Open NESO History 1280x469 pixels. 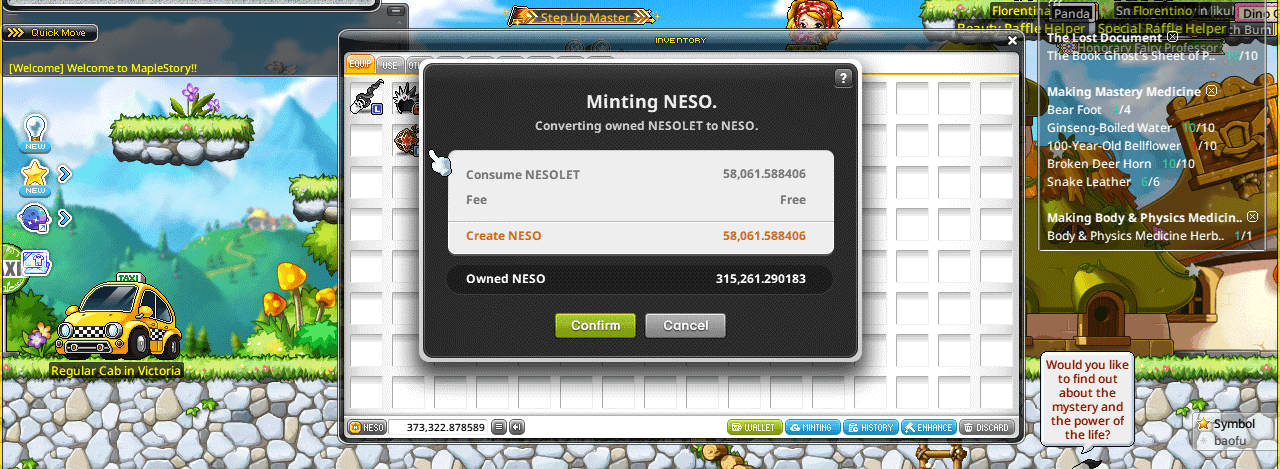(870, 427)
